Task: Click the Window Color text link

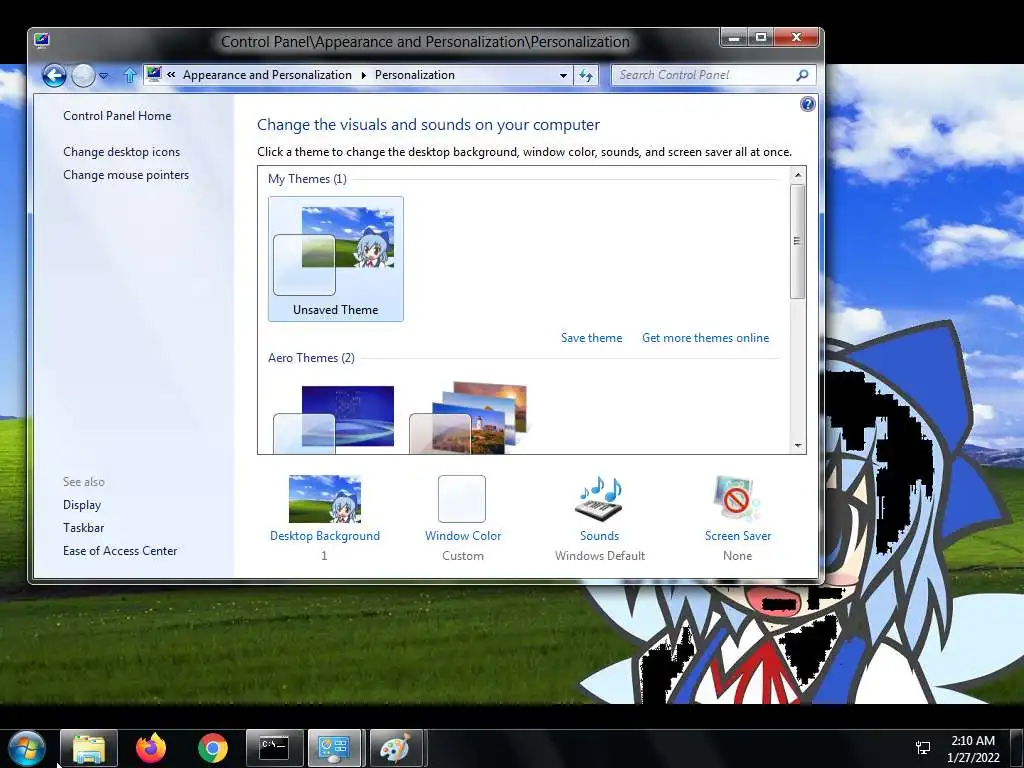Action: coord(463,536)
